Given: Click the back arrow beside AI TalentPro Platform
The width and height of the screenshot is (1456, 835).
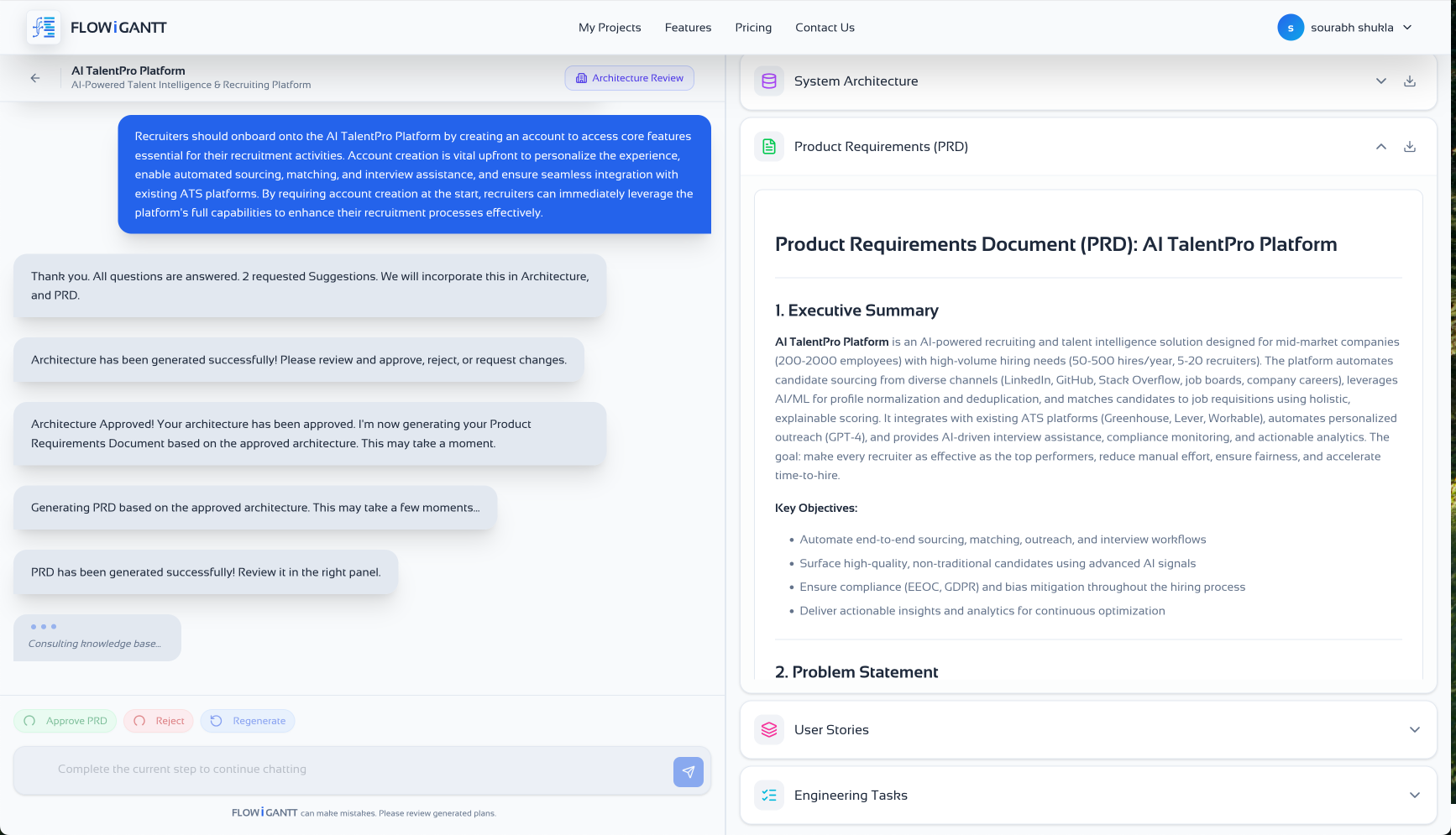Looking at the screenshot, I should 35,78.
